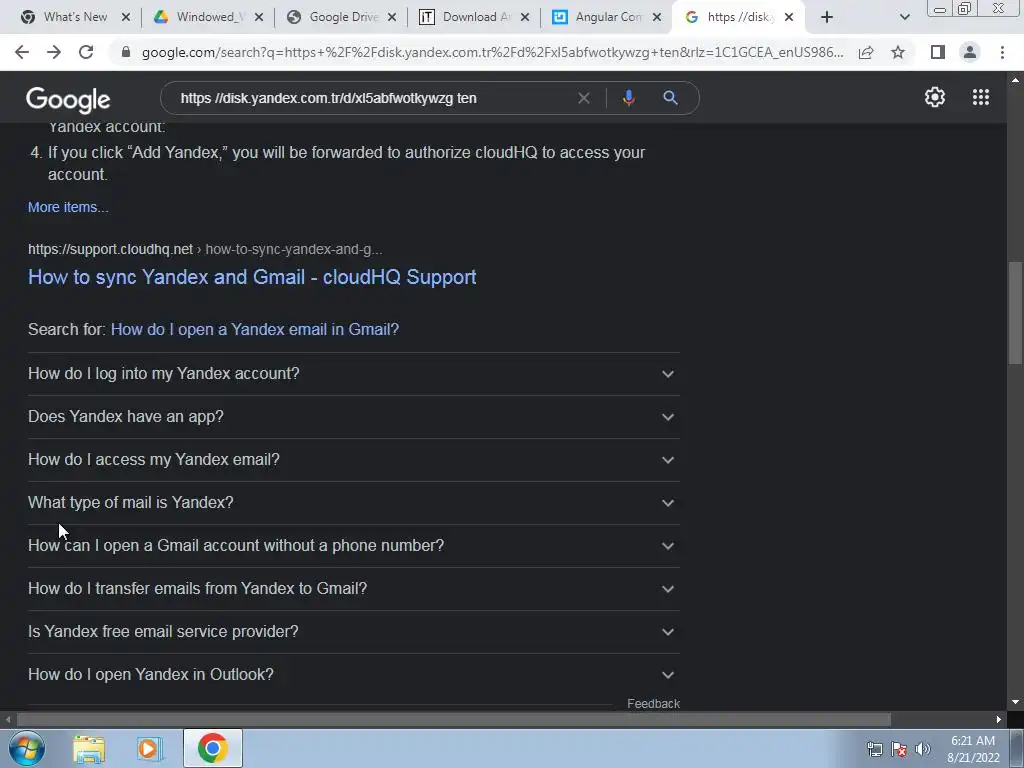Close the Google Drive tab

[392, 17]
